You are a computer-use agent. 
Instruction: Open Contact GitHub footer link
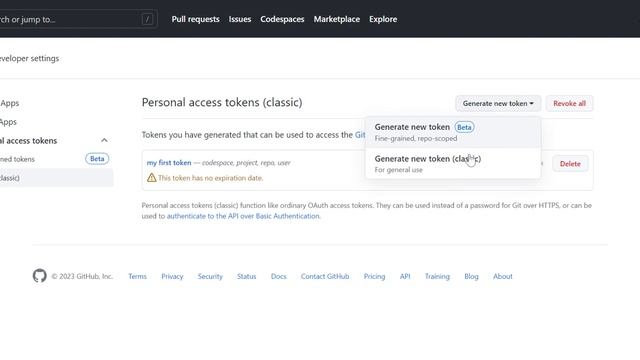click(325, 276)
